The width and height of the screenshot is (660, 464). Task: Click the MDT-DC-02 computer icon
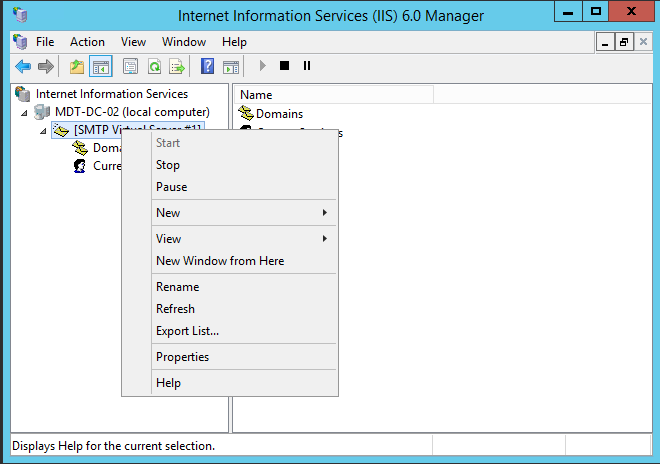pos(42,112)
